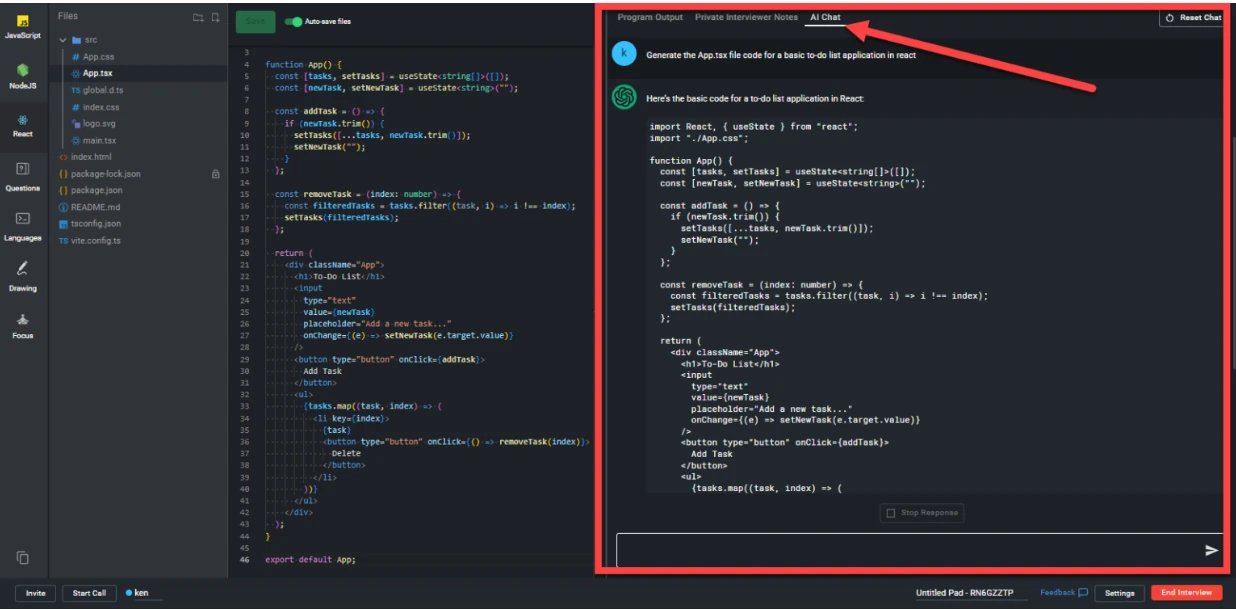Click the user prompt text in chat
This screenshot has height=610, width=1236.
781,55
